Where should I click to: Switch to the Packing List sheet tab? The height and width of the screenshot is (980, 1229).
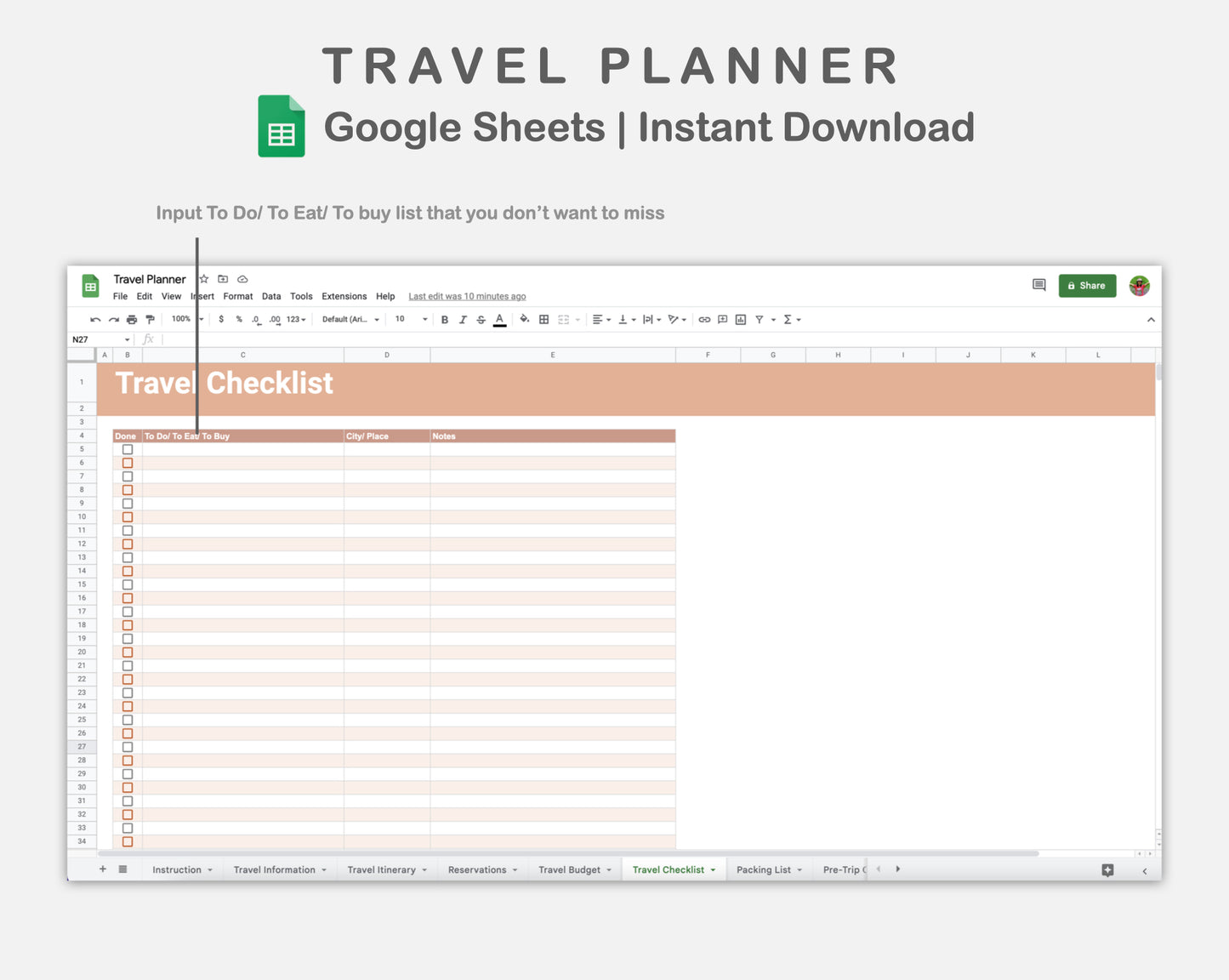[x=764, y=869]
